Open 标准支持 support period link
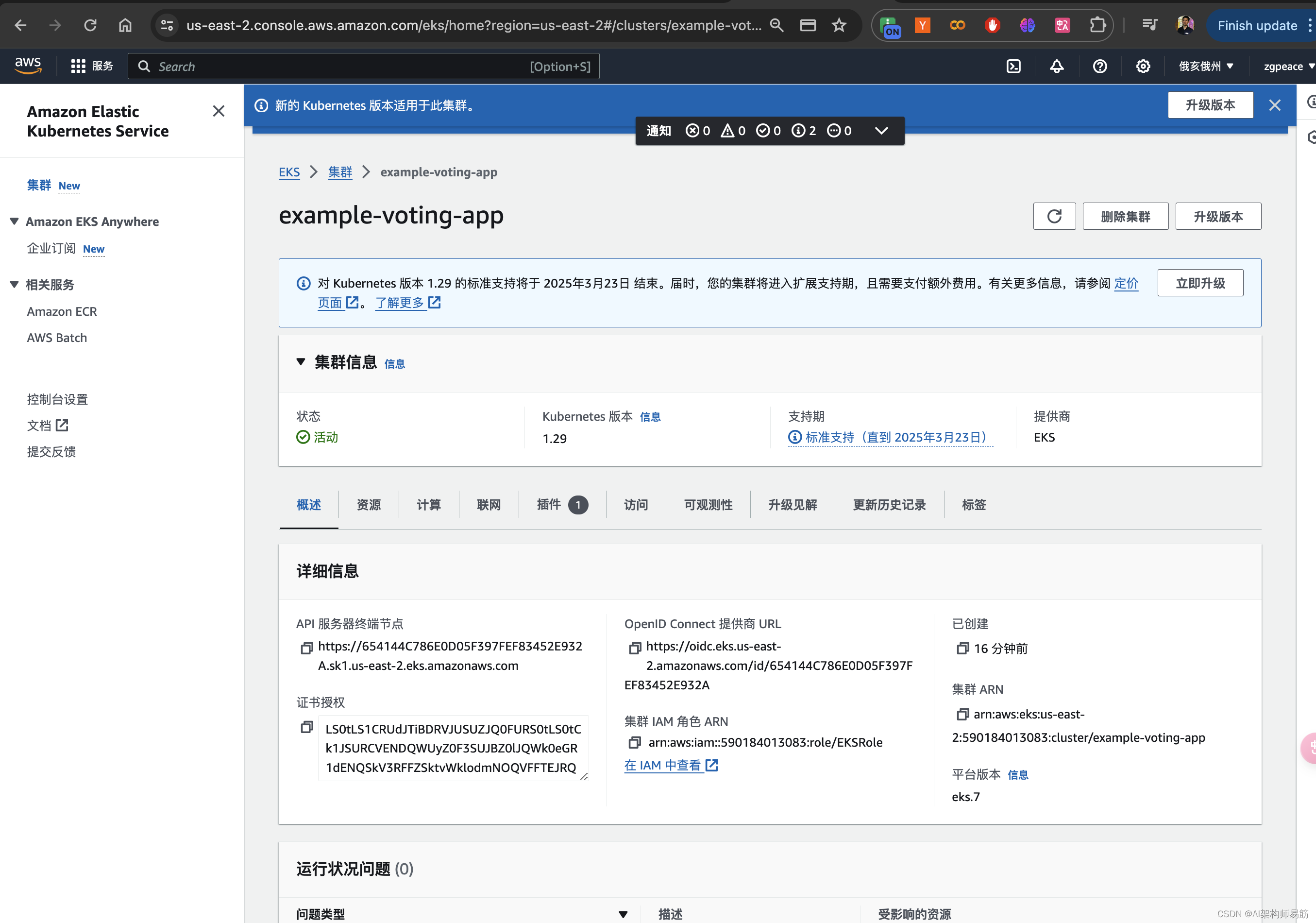1316x923 pixels. coord(890,437)
